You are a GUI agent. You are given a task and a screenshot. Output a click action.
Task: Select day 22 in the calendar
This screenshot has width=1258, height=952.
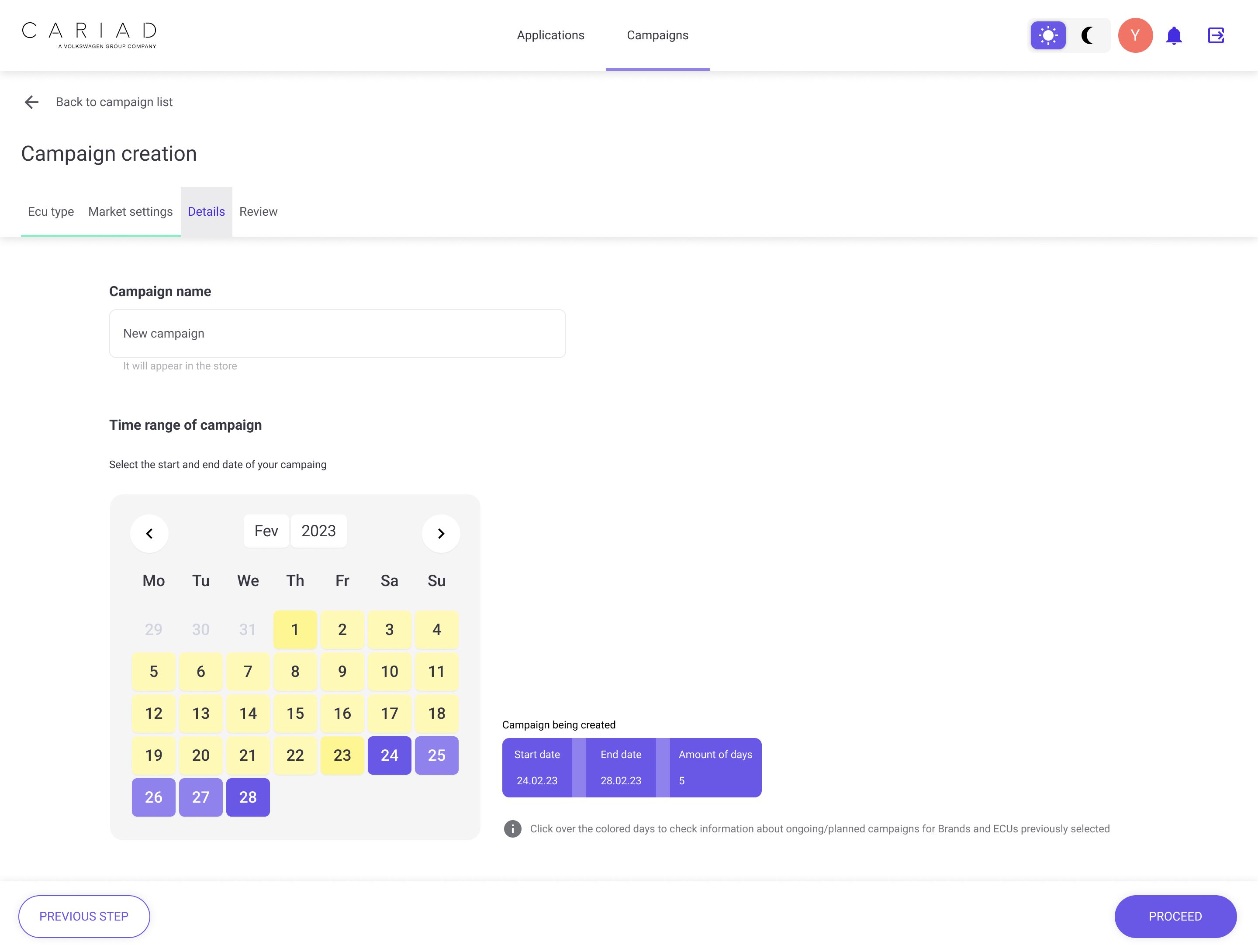pyautogui.click(x=295, y=755)
